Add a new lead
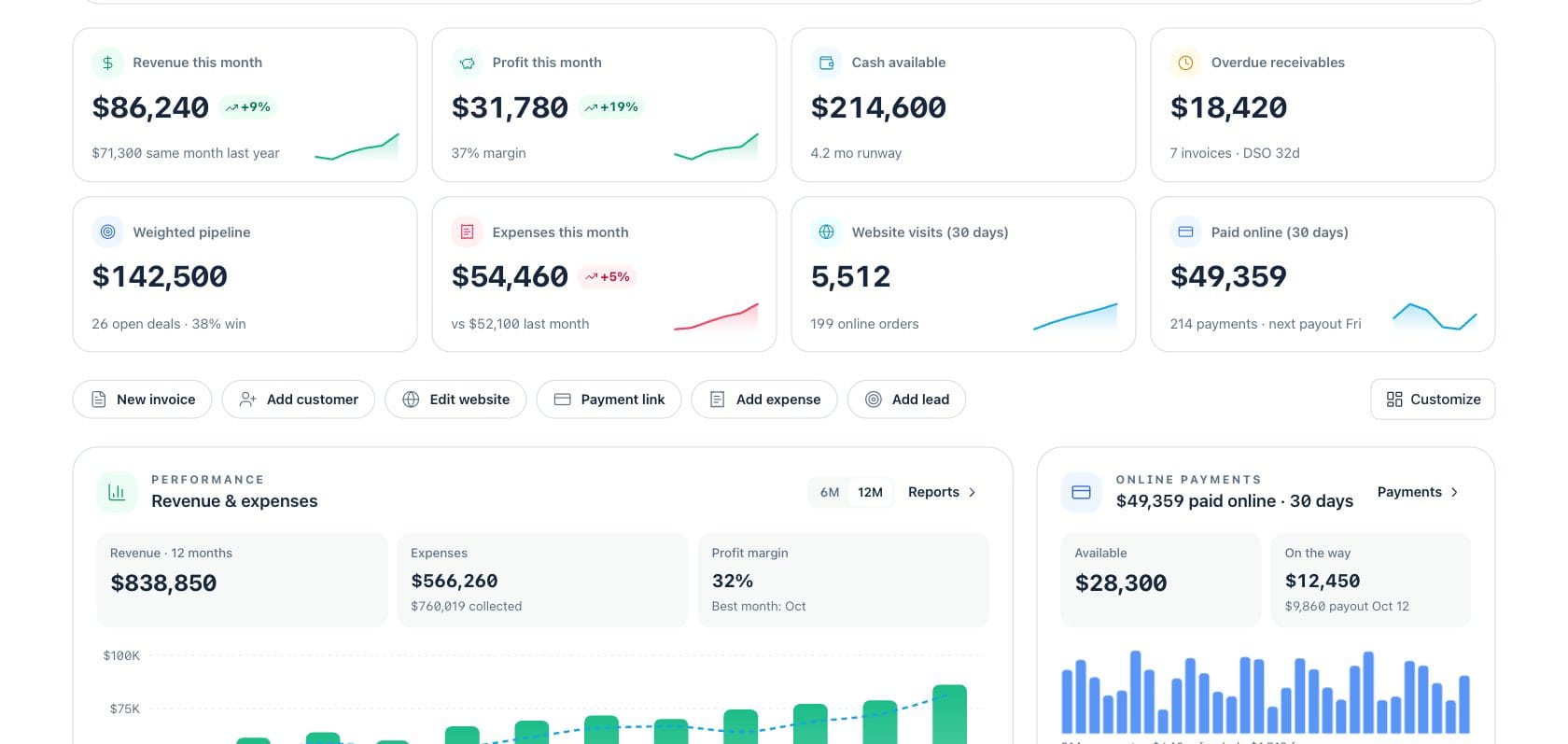Screen dimensions: 1568x744 click(906, 400)
